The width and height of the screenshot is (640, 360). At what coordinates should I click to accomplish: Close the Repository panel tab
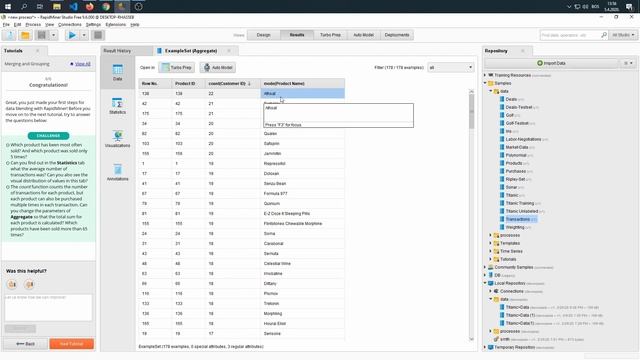pyautogui.click(x=523, y=51)
